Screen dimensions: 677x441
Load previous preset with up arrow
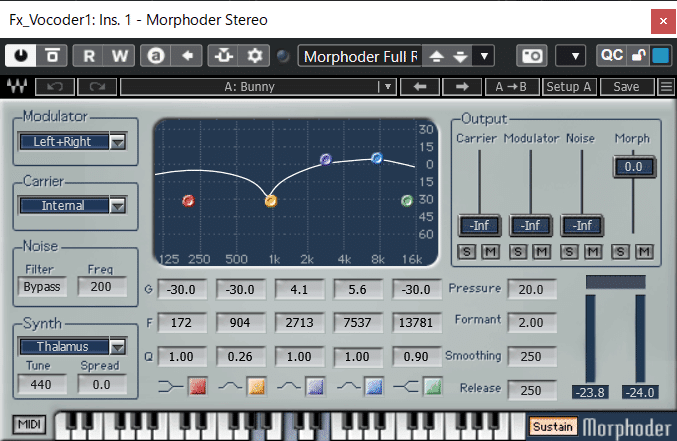437,56
